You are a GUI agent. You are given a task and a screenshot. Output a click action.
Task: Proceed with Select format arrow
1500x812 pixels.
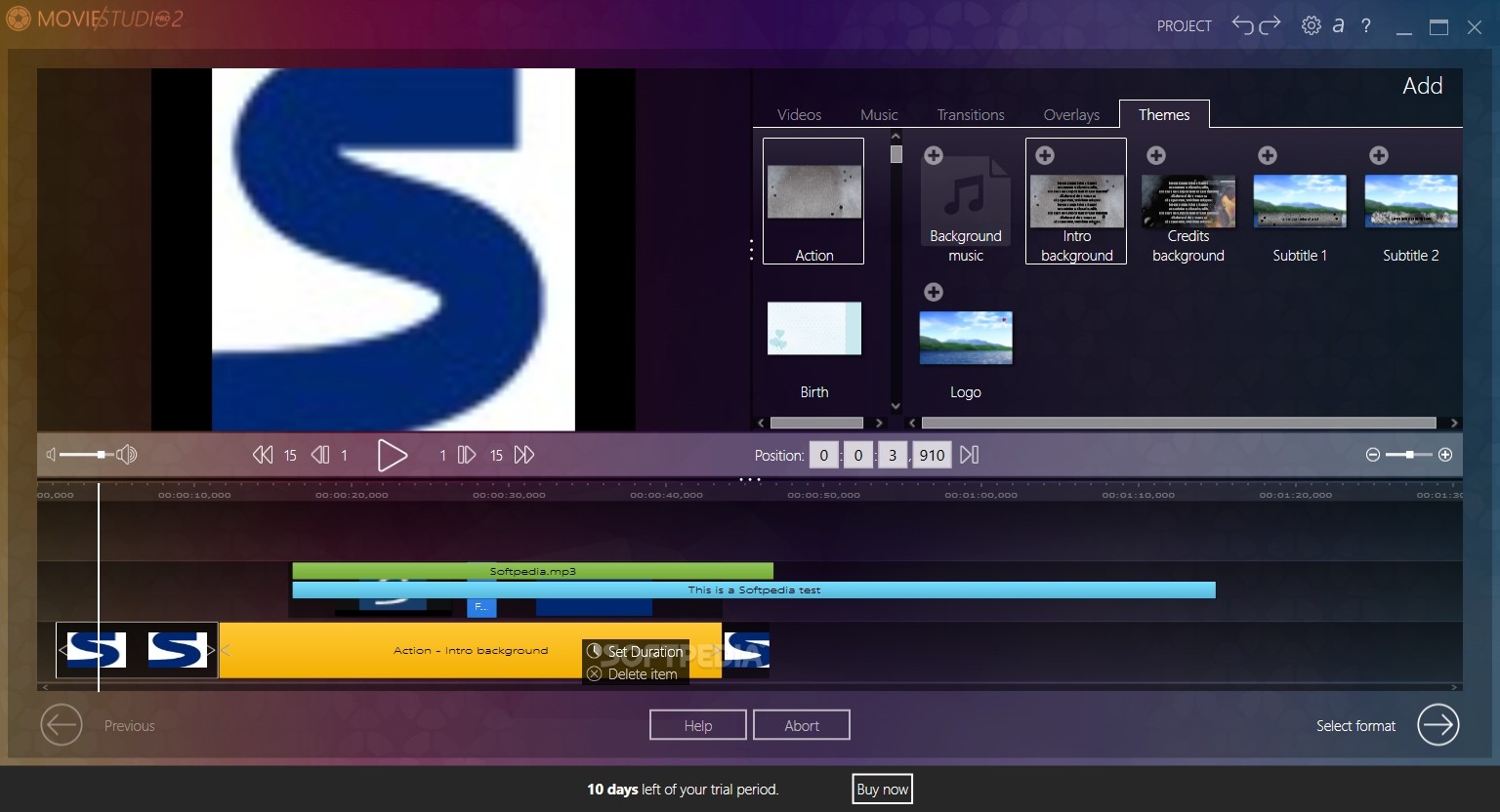(1438, 725)
